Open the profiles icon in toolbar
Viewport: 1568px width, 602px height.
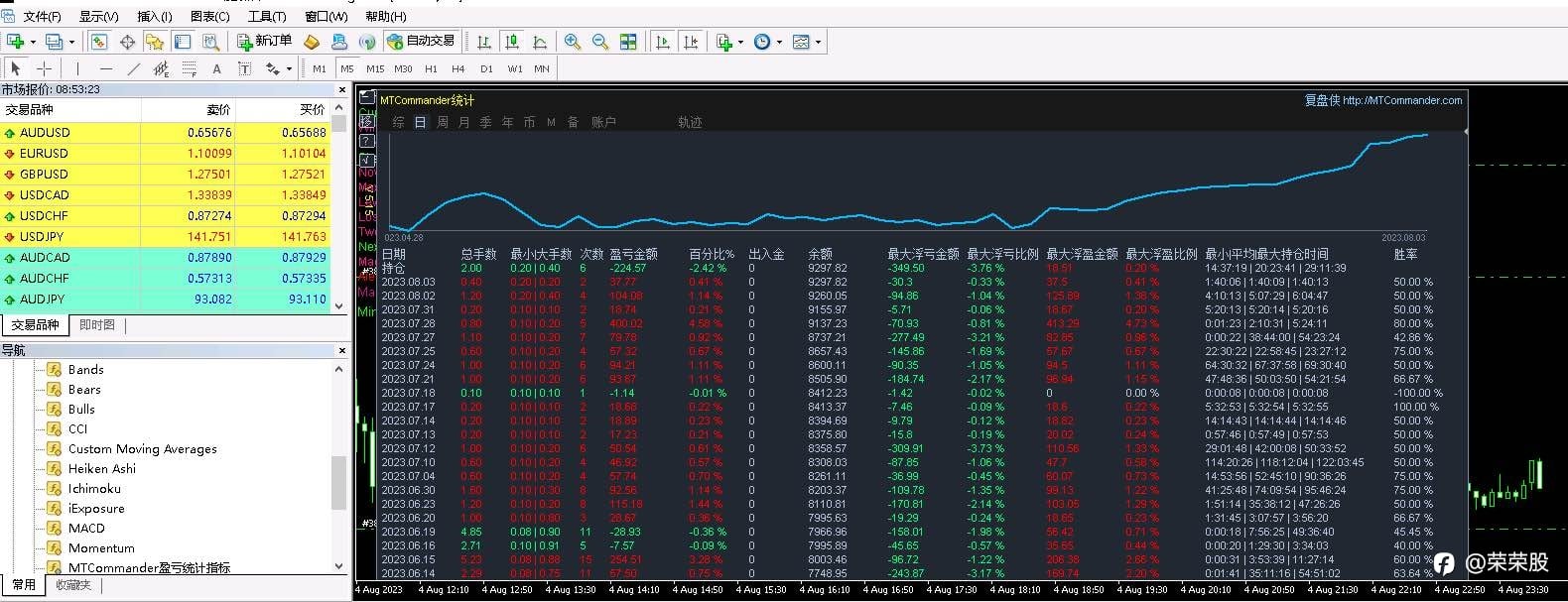tap(54, 42)
